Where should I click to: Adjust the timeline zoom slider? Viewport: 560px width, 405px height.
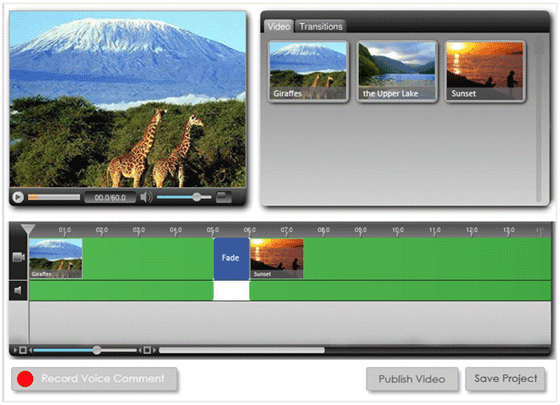click(x=85, y=350)
